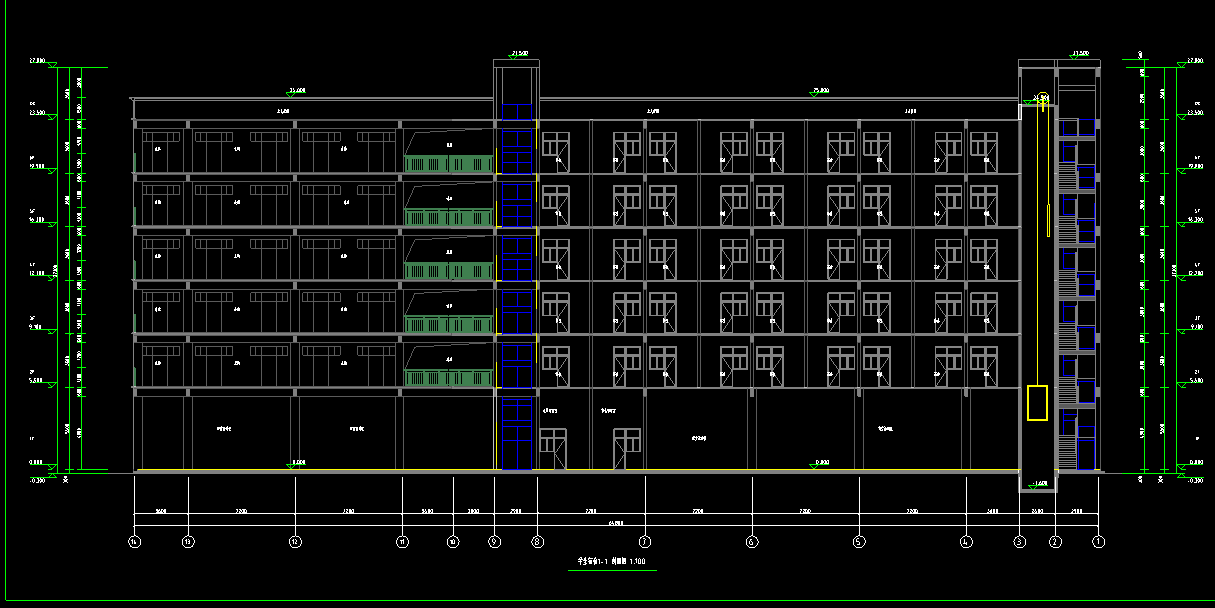The image size is (1215, 608).
Task: Click the section drawing title text
Action: coord(611,562)
